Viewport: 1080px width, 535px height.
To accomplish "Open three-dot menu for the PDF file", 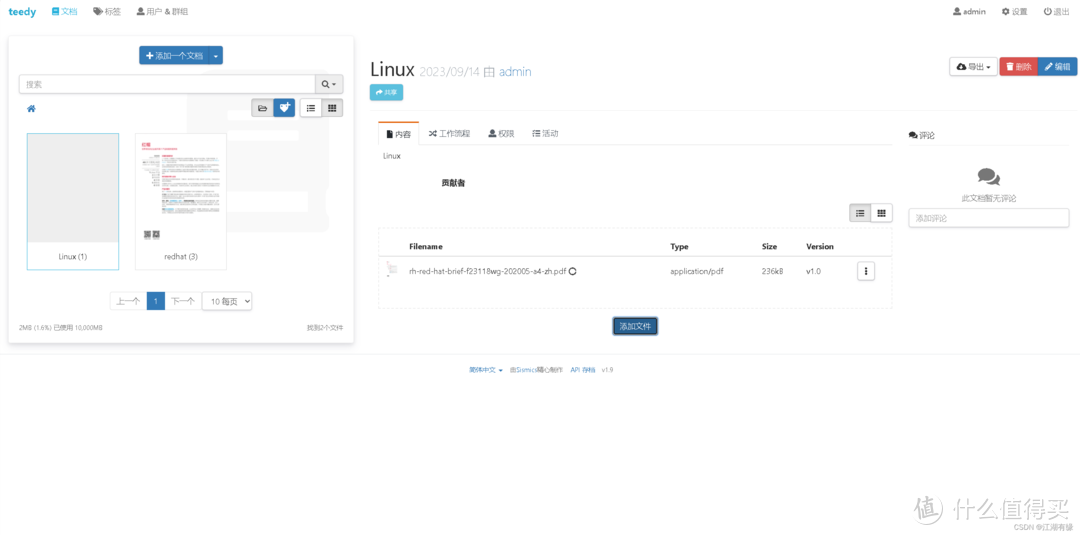I will pyautogui.click(x=866, y=271).
